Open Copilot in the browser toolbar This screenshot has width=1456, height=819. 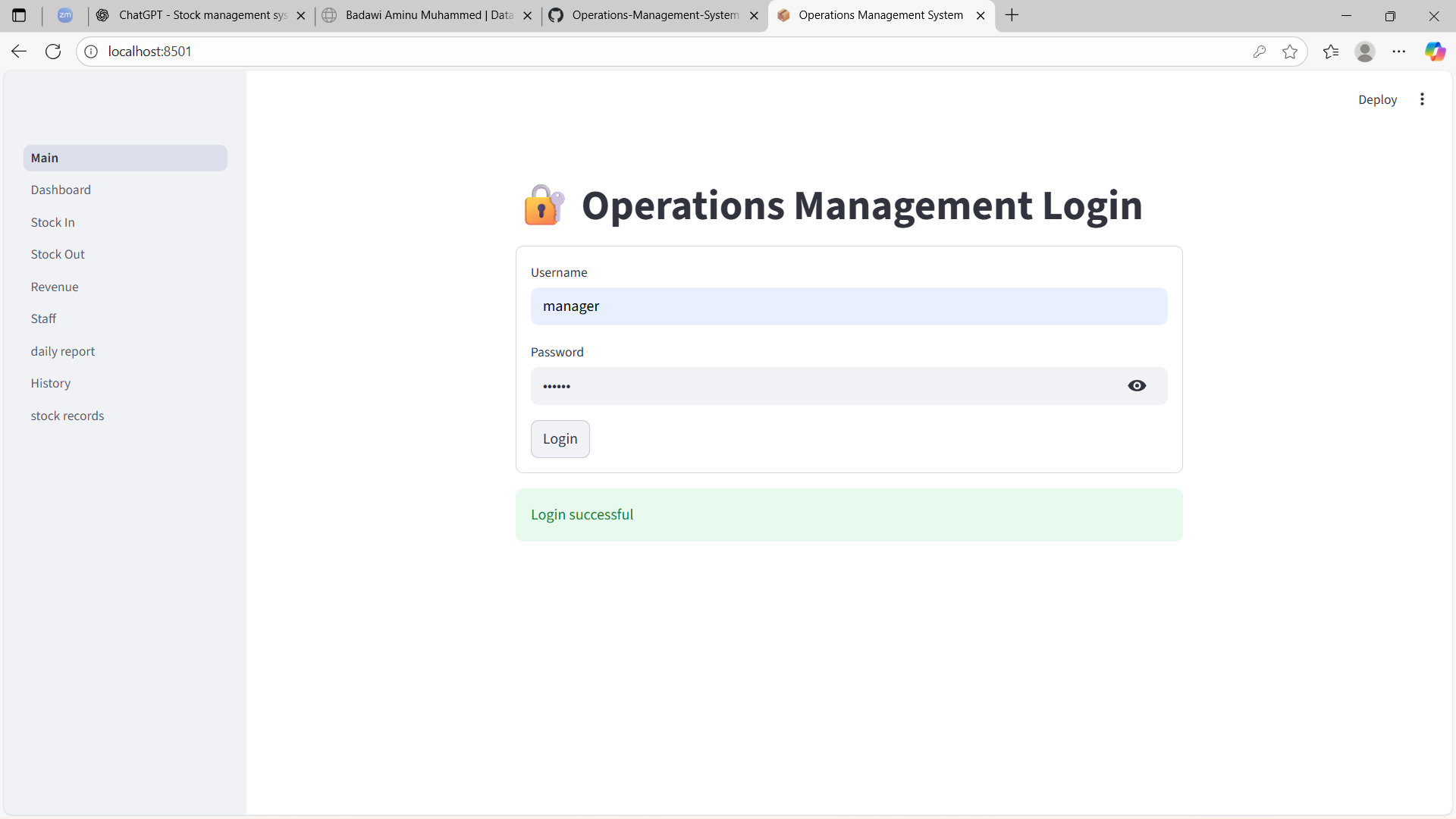[1436, 51]
